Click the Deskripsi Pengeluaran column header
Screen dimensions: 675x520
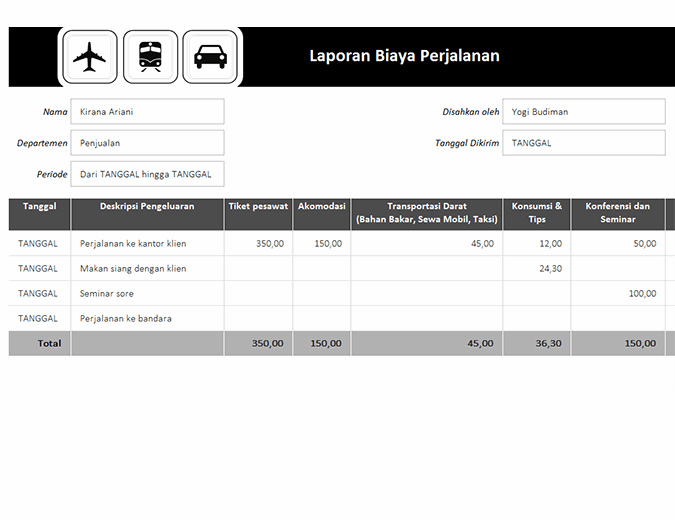click(147, 214)
